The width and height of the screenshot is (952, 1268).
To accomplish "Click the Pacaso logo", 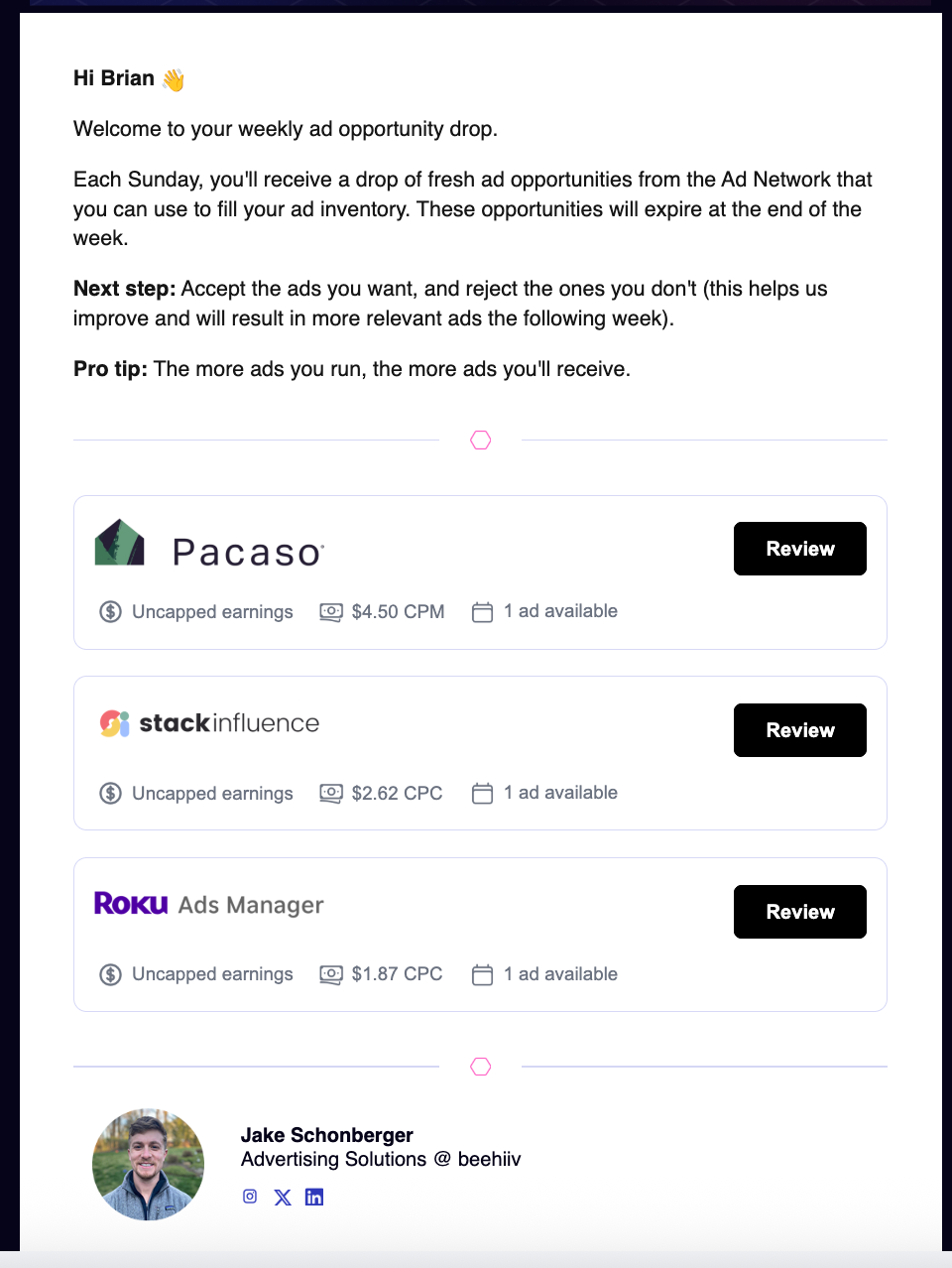I will pyautogui.click(x=209, y=547).
